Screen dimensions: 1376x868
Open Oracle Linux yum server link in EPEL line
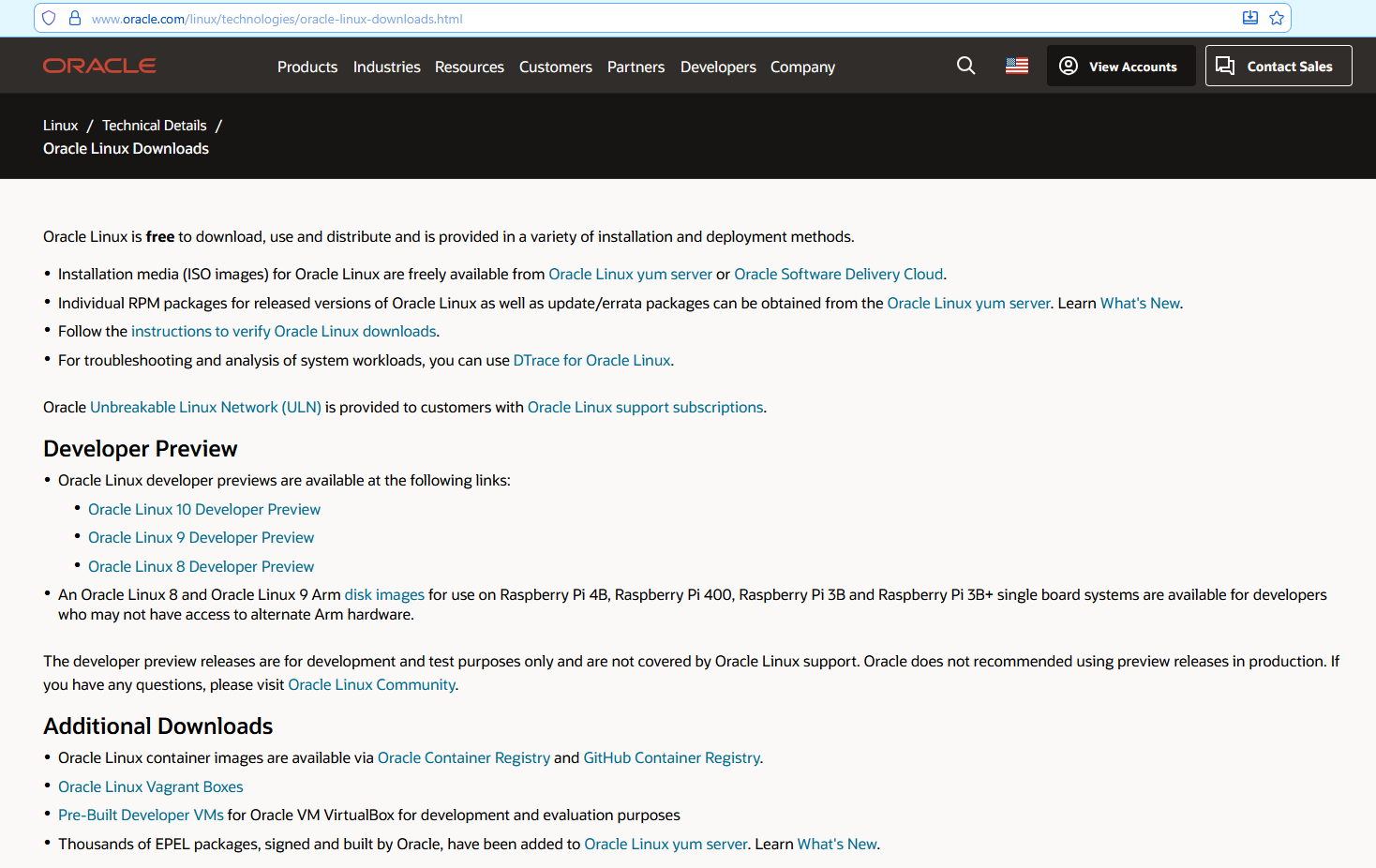coord(666,844)
